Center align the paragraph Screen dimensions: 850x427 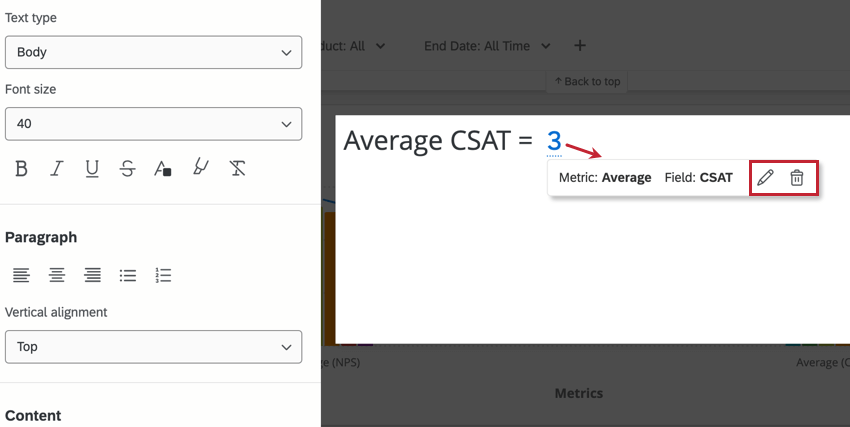click(x=57, y=275)
